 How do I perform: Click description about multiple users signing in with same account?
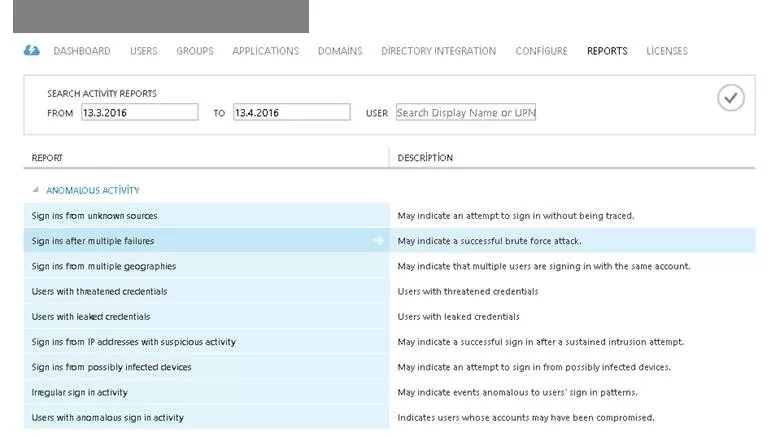[x=544, y=266]
